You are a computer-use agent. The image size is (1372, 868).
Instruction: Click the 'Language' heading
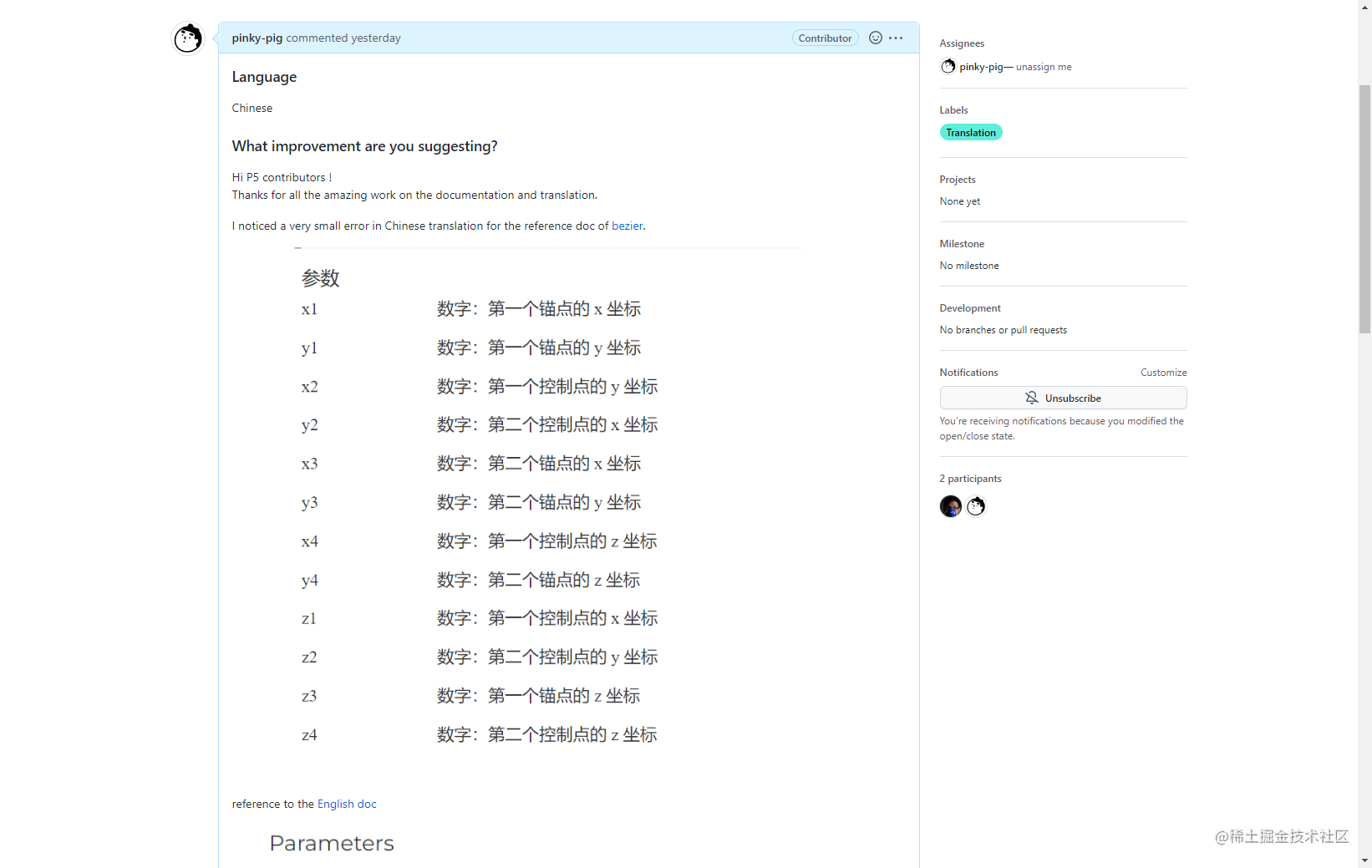tap(264, 77)
